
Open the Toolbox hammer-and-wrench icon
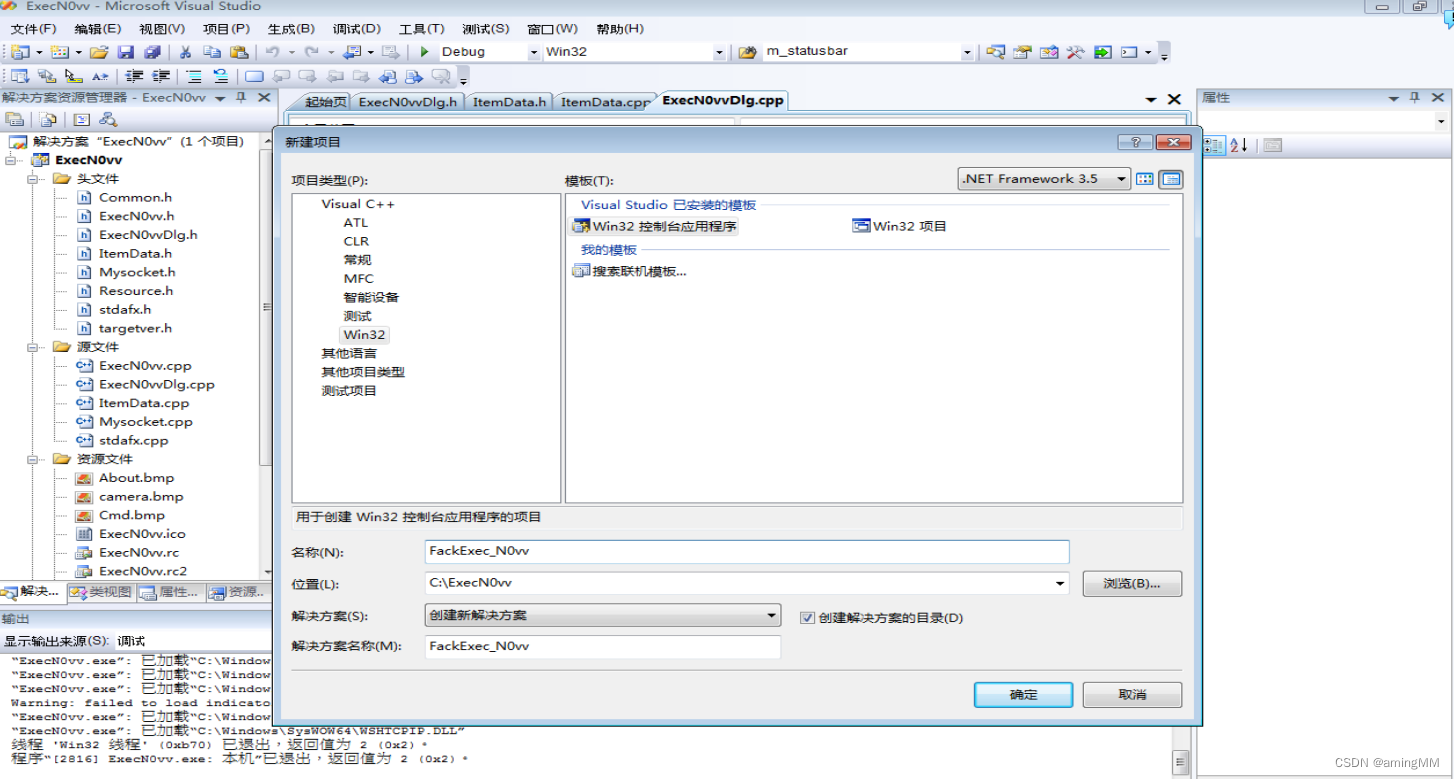(x=1076, y=52)
